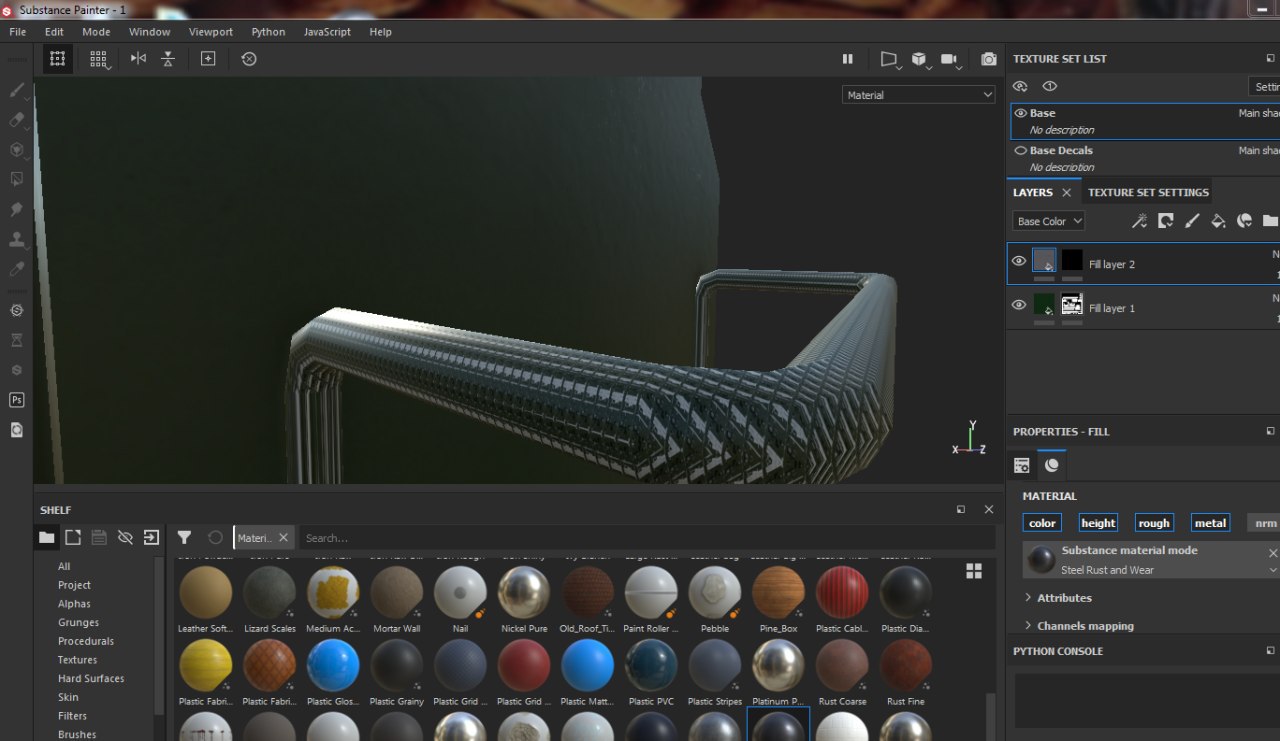This screenshot has width=1280, height=741.
Task: Select the Hard Surfaces shelf category
Action: click(x=91, y=678)
